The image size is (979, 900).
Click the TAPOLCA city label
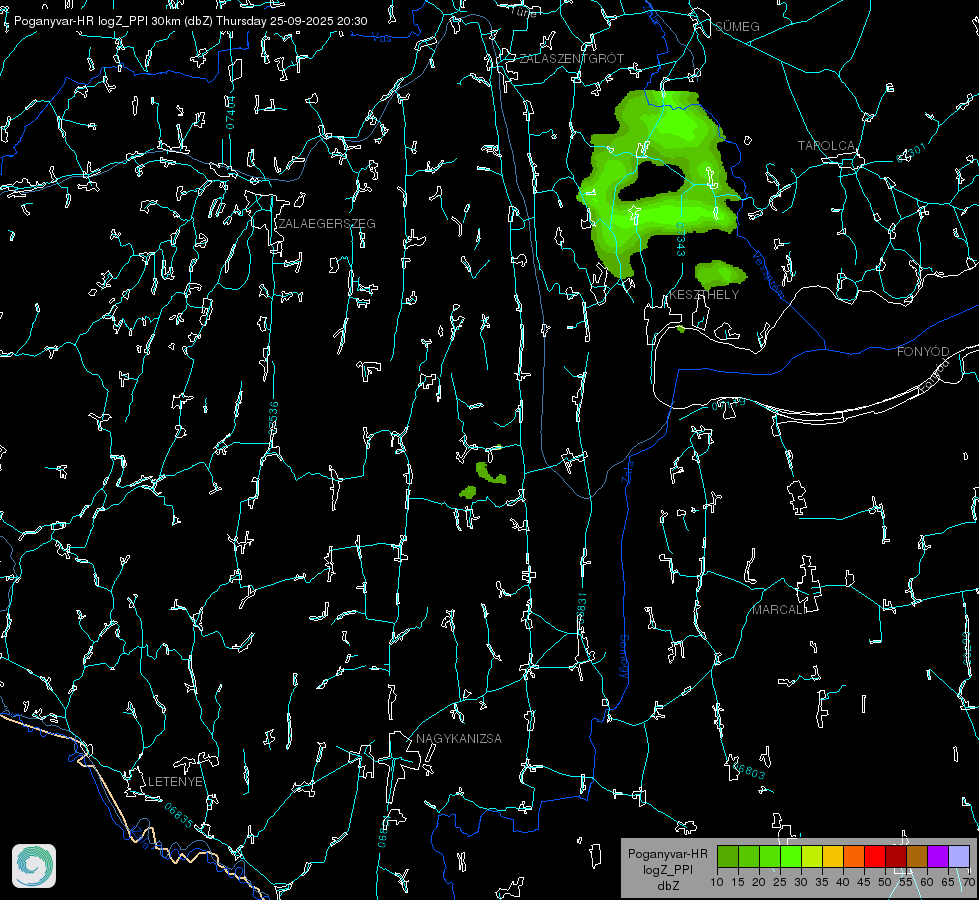coord(826,145)
